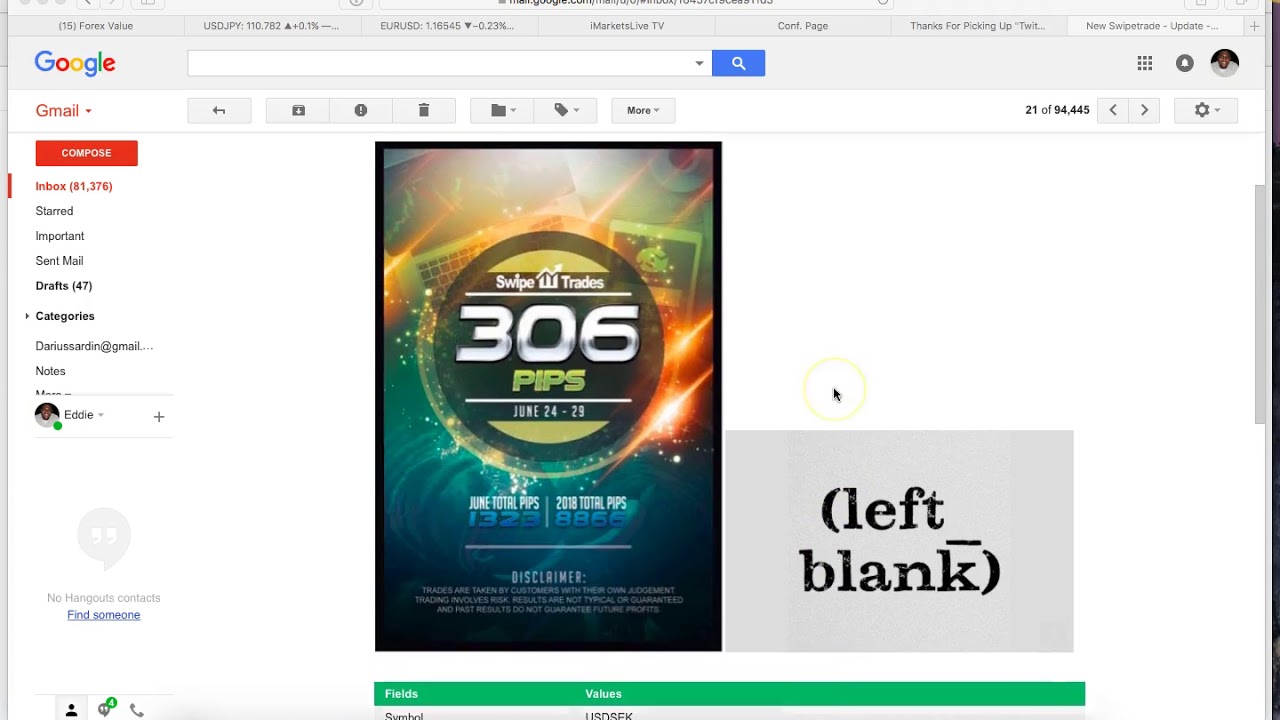1280x720 pixels.
Task: Delete this email with the trash icon
Action: pos(424,110)
